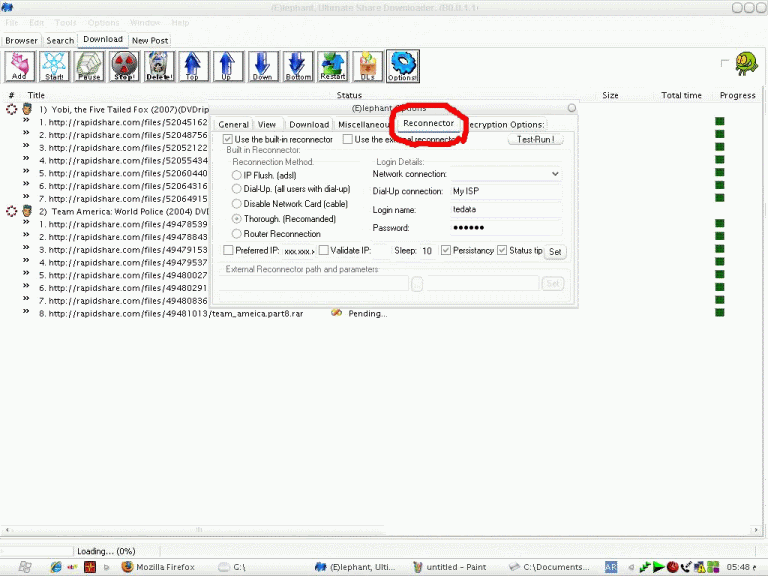
Task: Click the Pause toolbar icon
Action: (x=89, y=67)
